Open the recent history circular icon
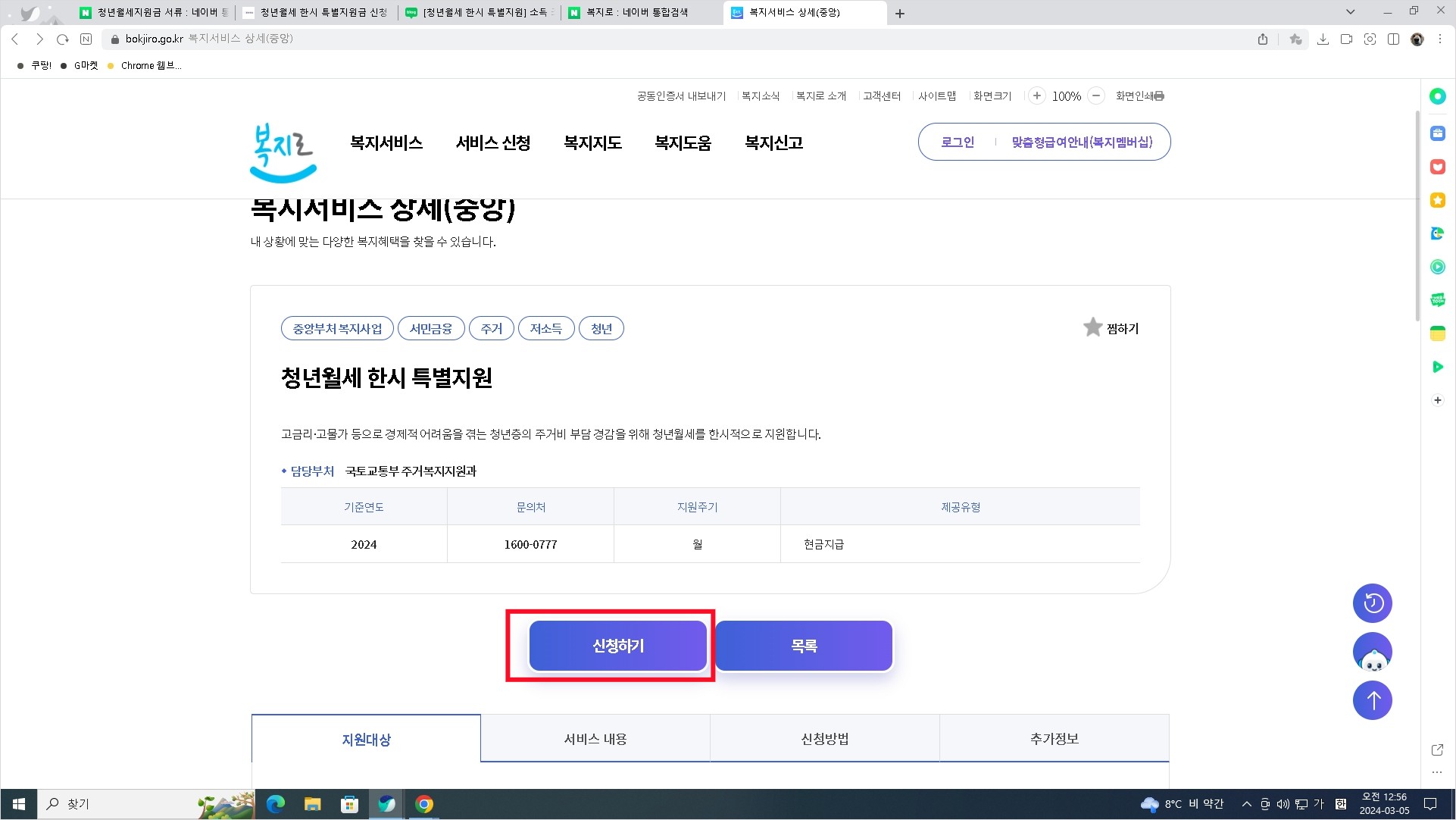The width and height of the screenshot is (1456, 820). tap(1372, 603)
